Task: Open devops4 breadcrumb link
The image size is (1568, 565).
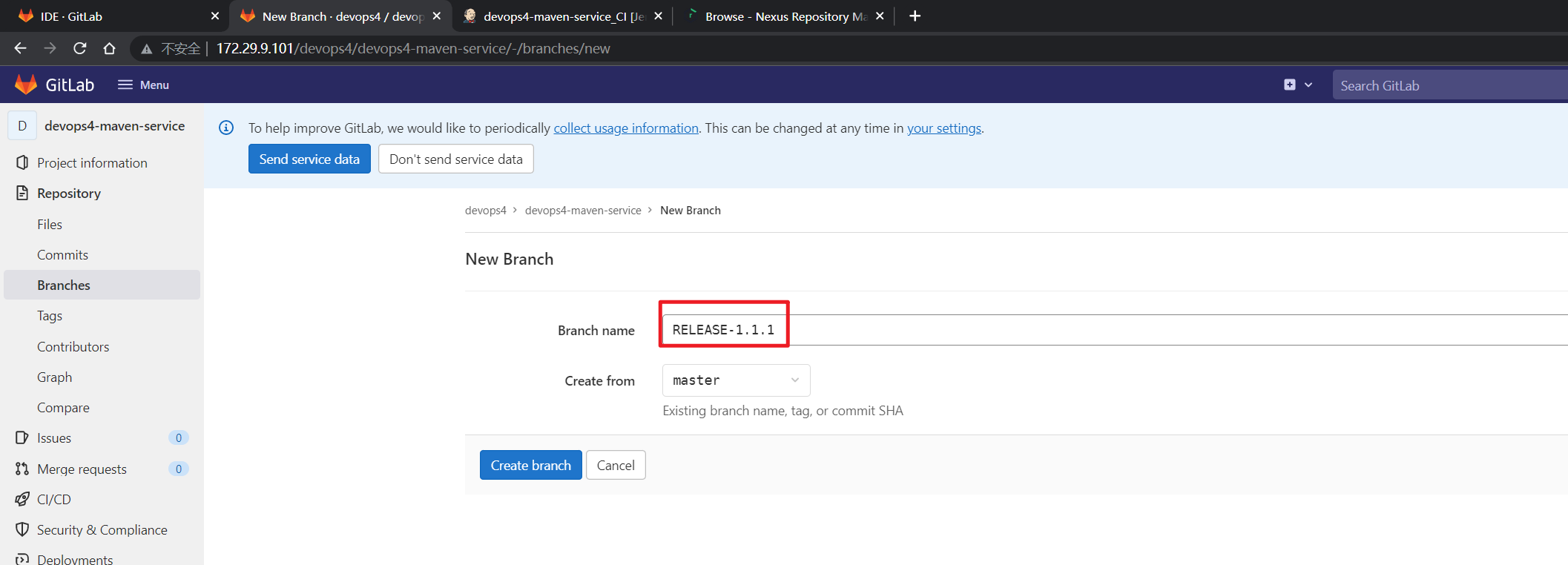Action: pyautogui.click(x=486, y=211)
